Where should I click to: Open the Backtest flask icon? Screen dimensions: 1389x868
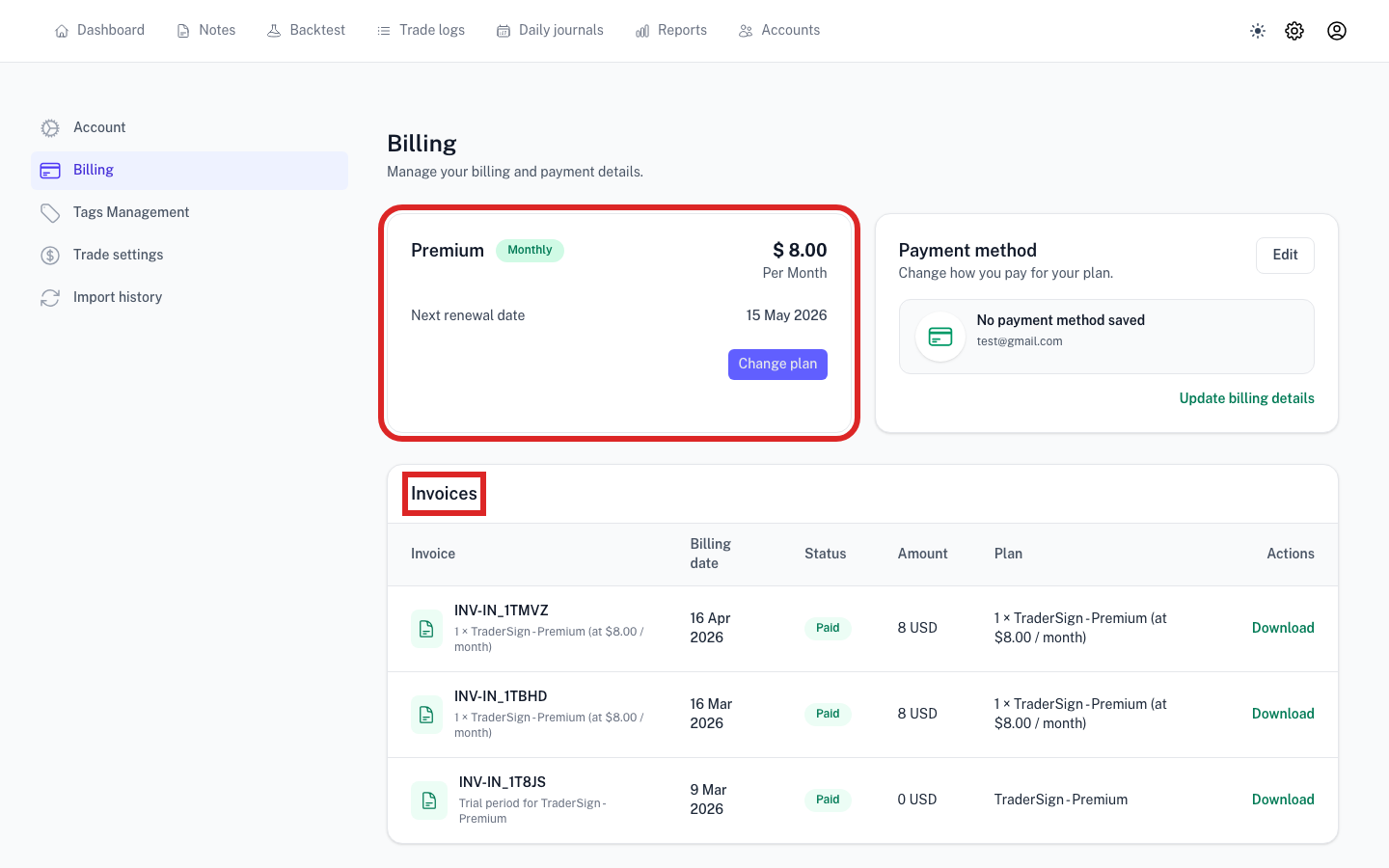(x=273, y=30)
